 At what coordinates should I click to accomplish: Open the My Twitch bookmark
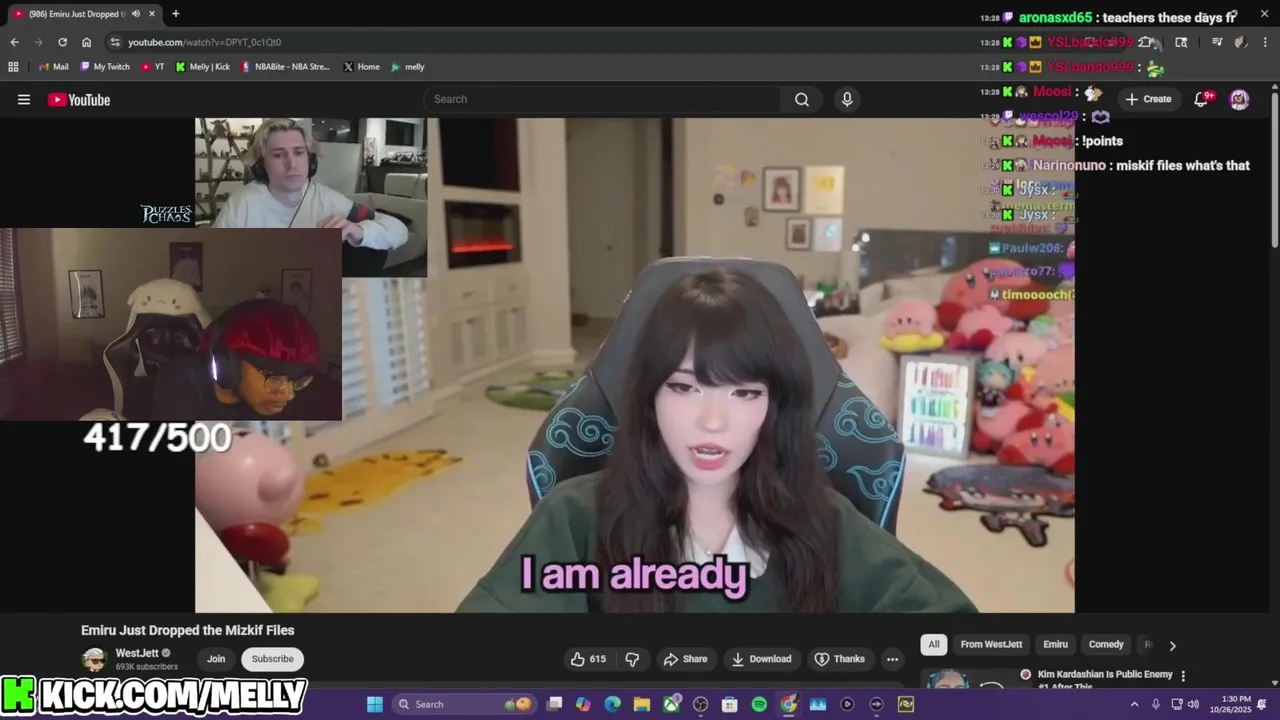coord(104,67)
